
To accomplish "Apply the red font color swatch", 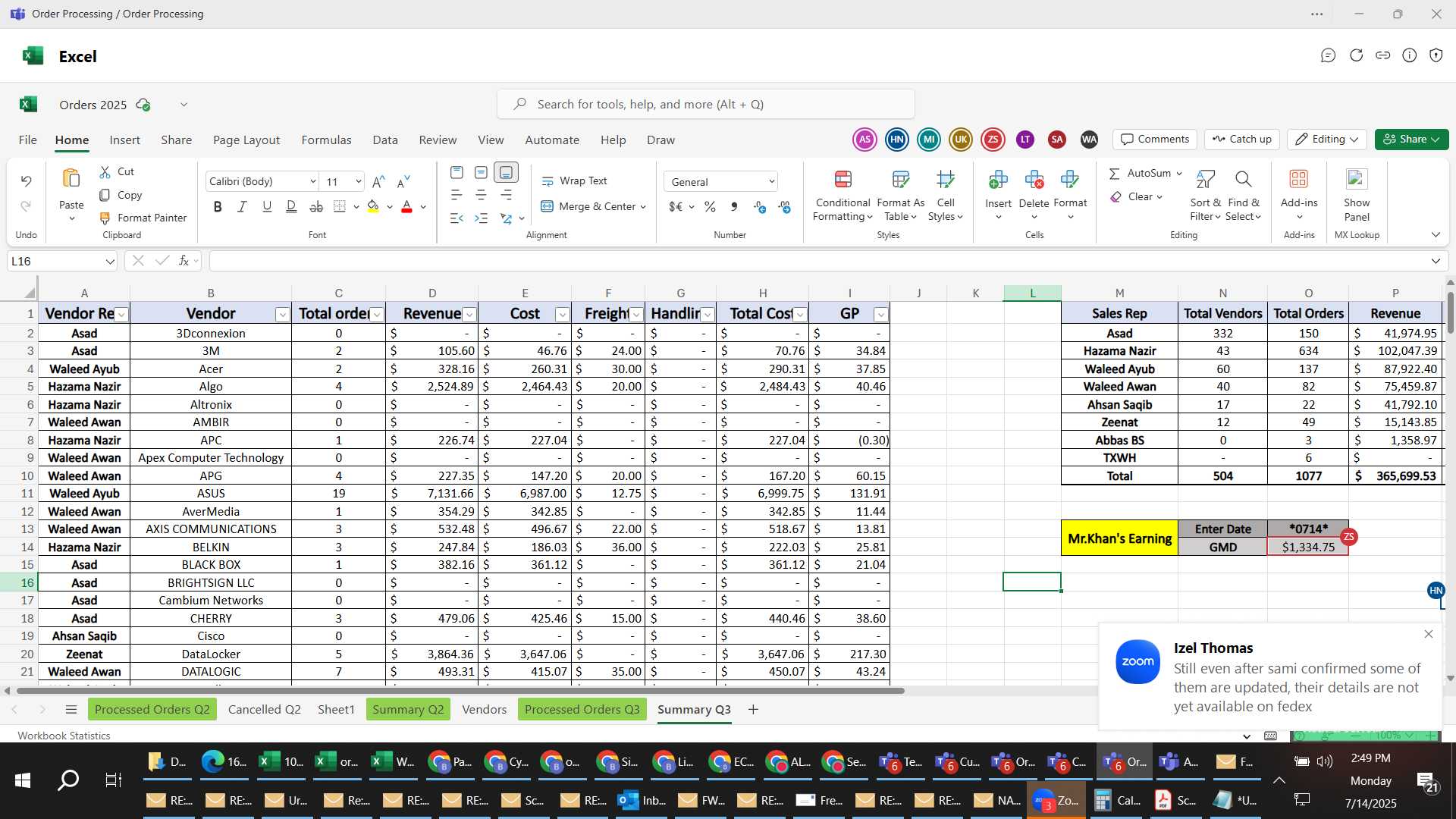I will pyautogui.click(x=406, y=206).
